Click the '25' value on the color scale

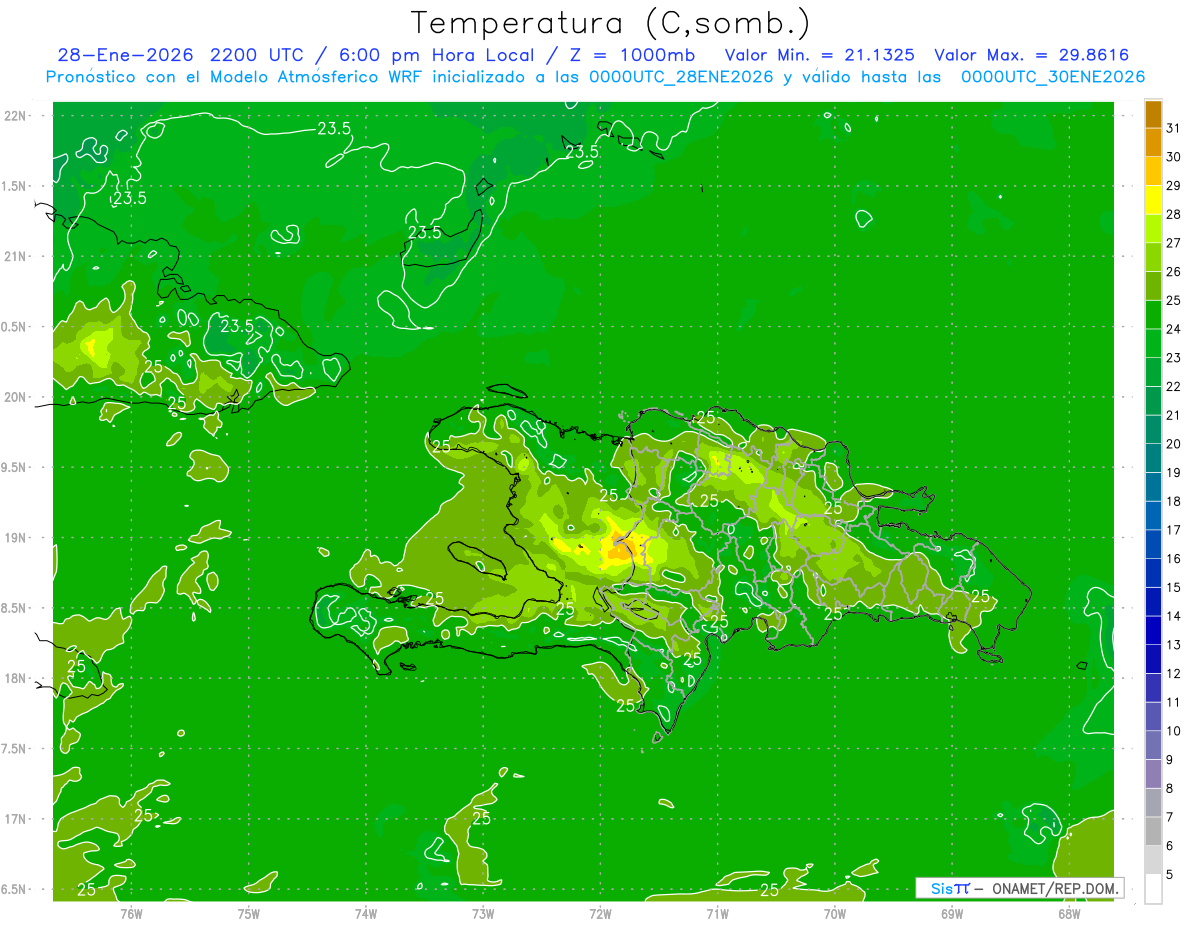click(x=1173, y=300)
